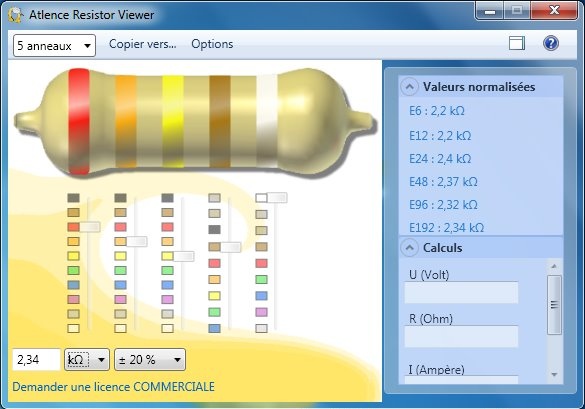Open the kΩ unit dropdown
585x409 pixels.
pos(87,360)
